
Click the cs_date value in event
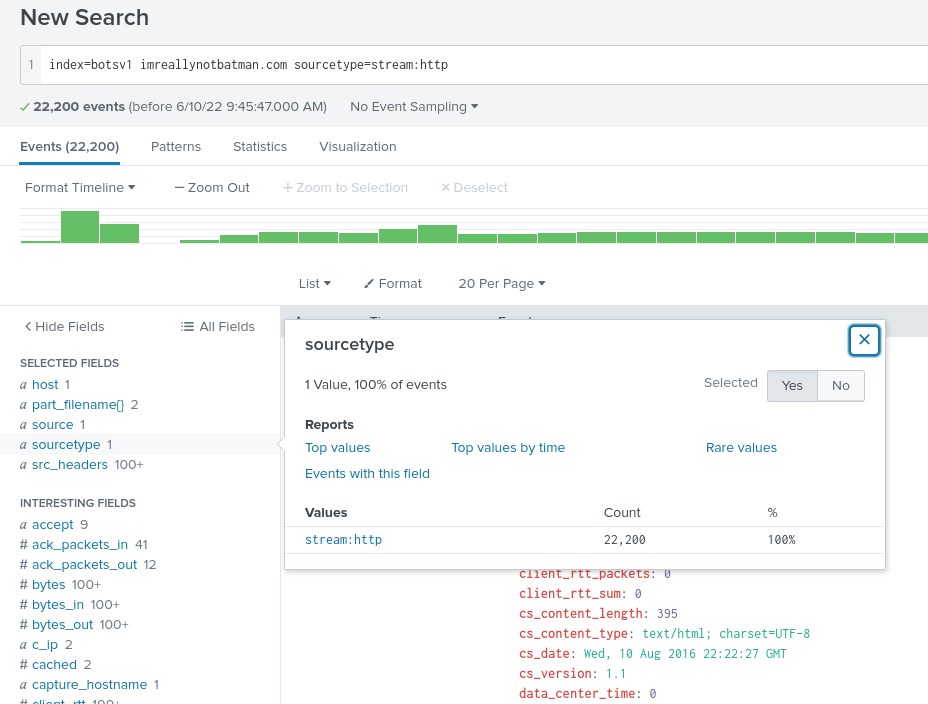pyautogui.click(x=685, y=654)
